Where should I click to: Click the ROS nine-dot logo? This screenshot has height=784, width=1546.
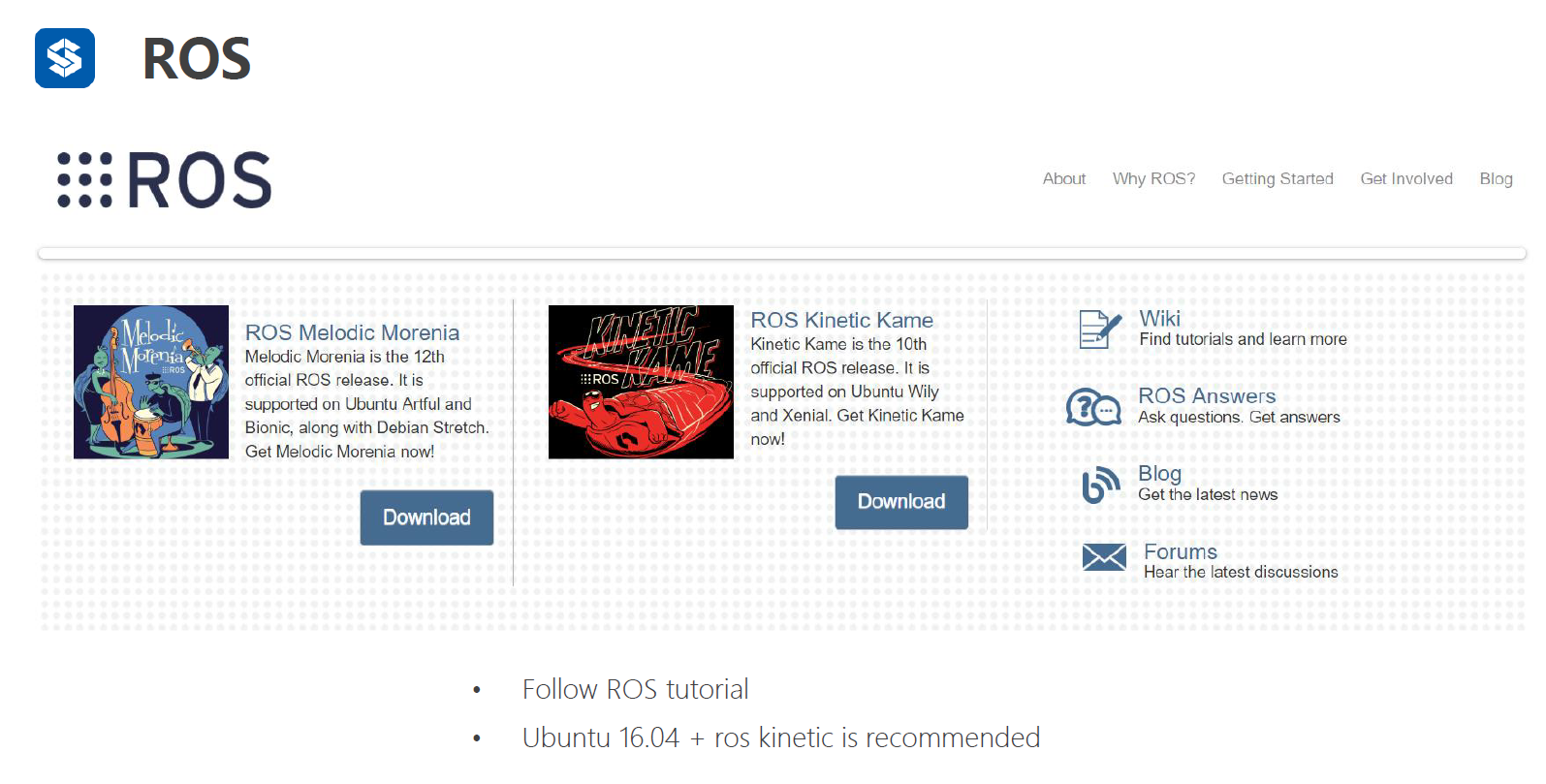coord(165,180)
